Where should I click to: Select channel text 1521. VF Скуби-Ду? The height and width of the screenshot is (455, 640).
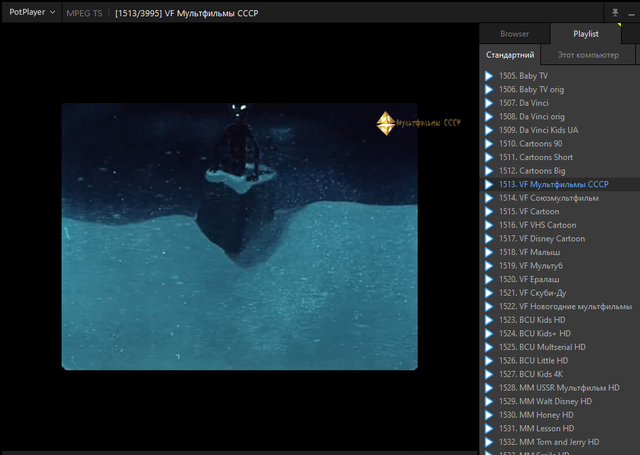[x=533, y=293]
